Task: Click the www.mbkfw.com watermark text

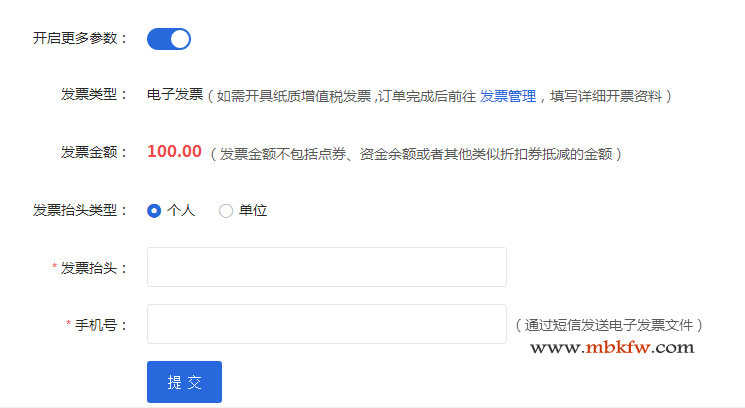Action: pos(611,348)
